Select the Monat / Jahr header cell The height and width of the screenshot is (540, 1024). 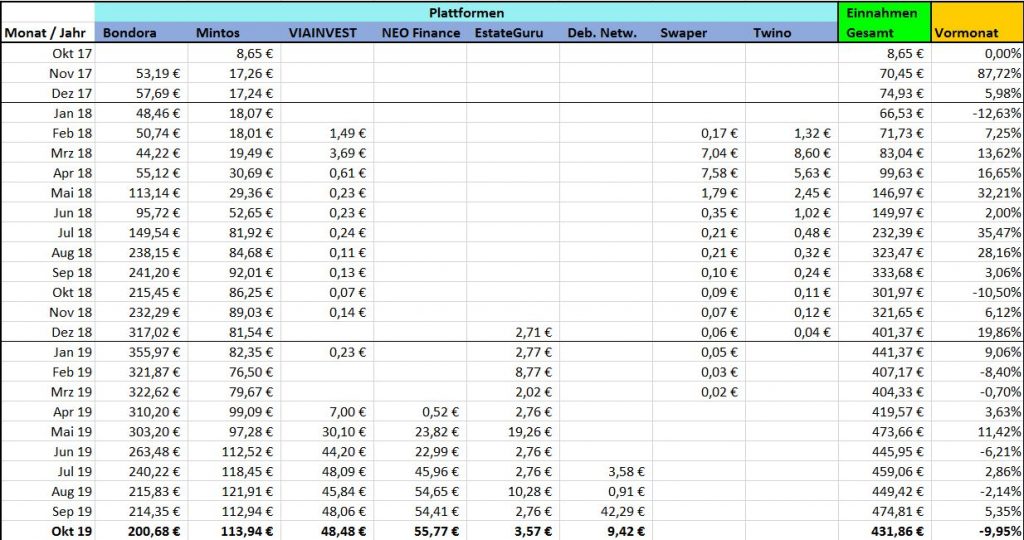(x=48, y=33)
